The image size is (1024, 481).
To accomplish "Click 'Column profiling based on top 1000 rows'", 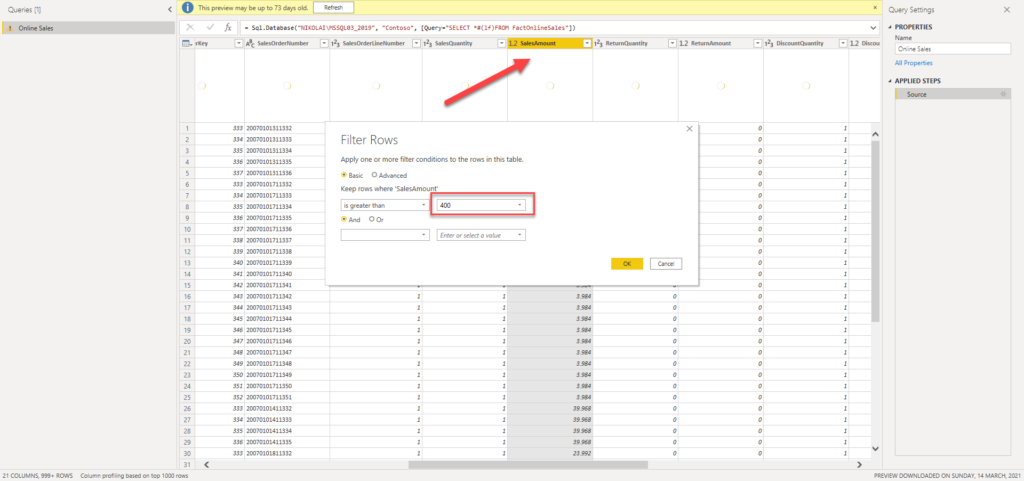I will point(134,476).
